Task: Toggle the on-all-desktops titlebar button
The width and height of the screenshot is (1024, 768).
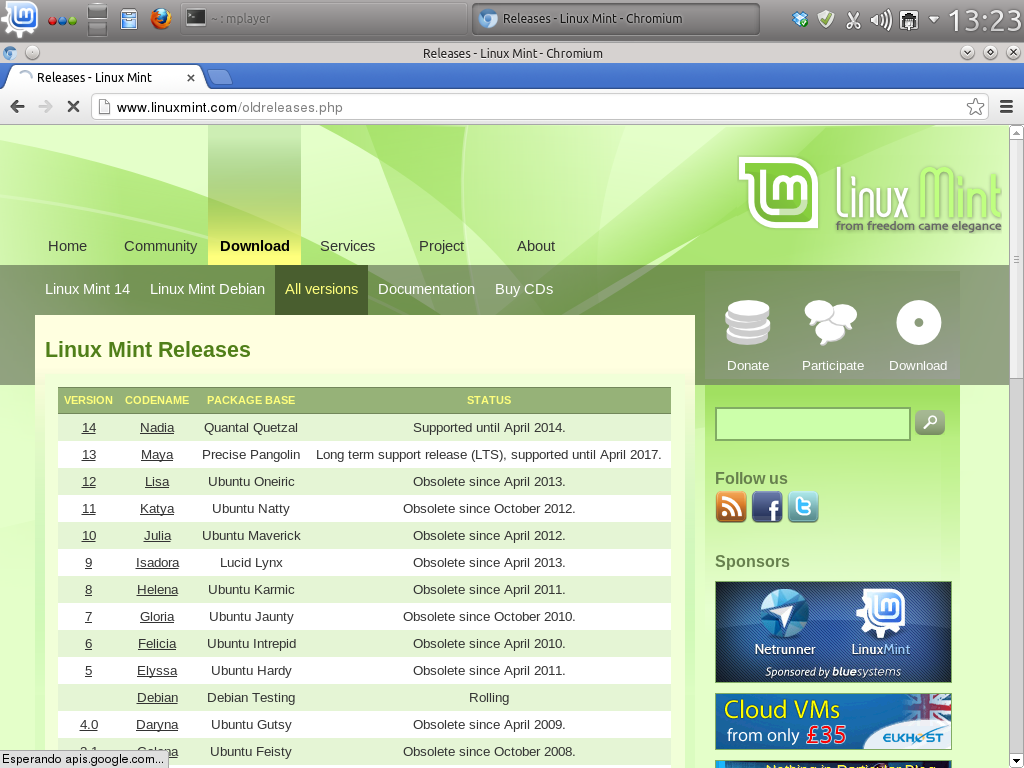Action: pos(32,53)
